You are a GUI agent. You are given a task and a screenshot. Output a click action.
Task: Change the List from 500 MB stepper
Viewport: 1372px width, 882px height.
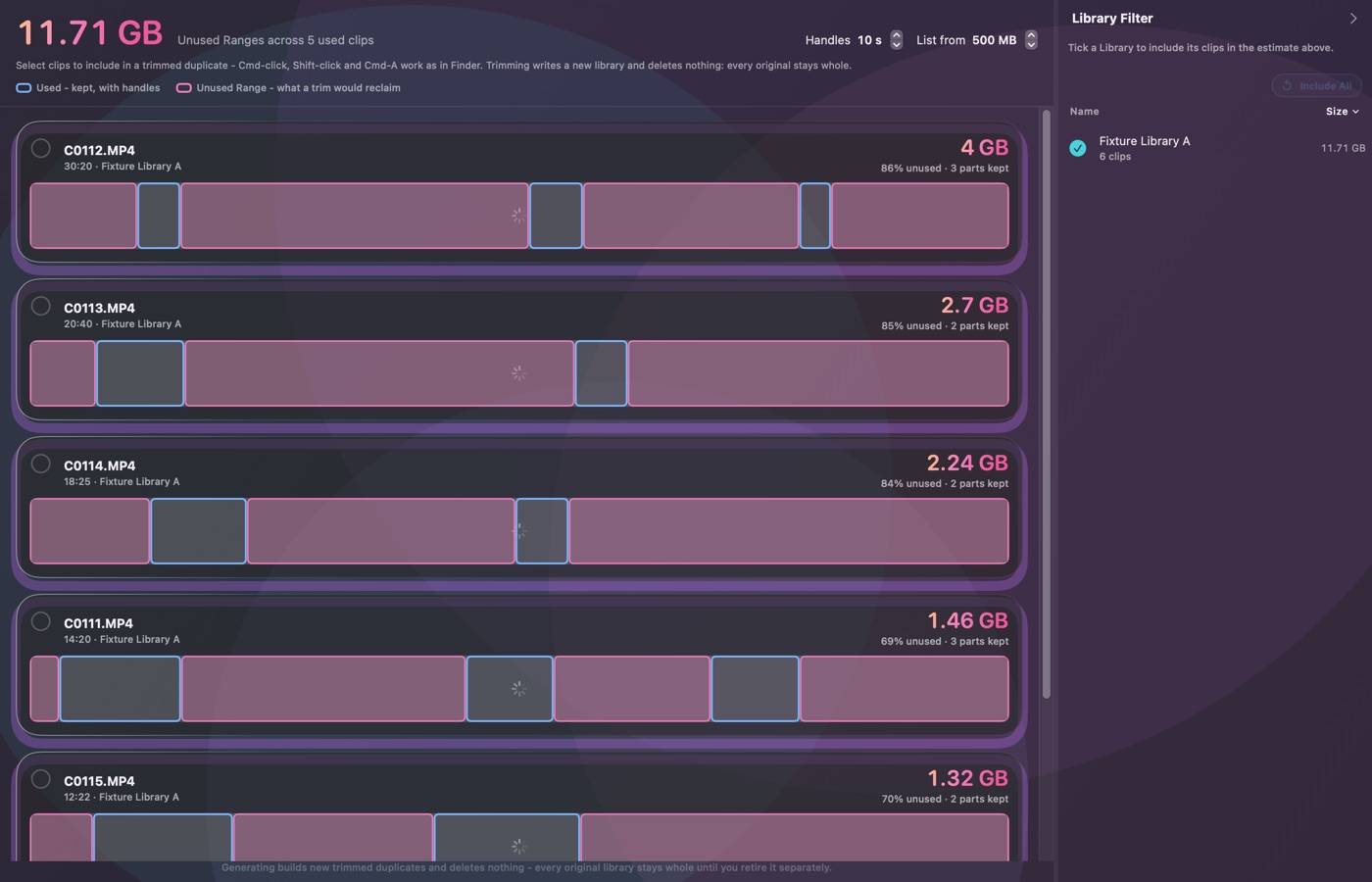click(1031, 40)
